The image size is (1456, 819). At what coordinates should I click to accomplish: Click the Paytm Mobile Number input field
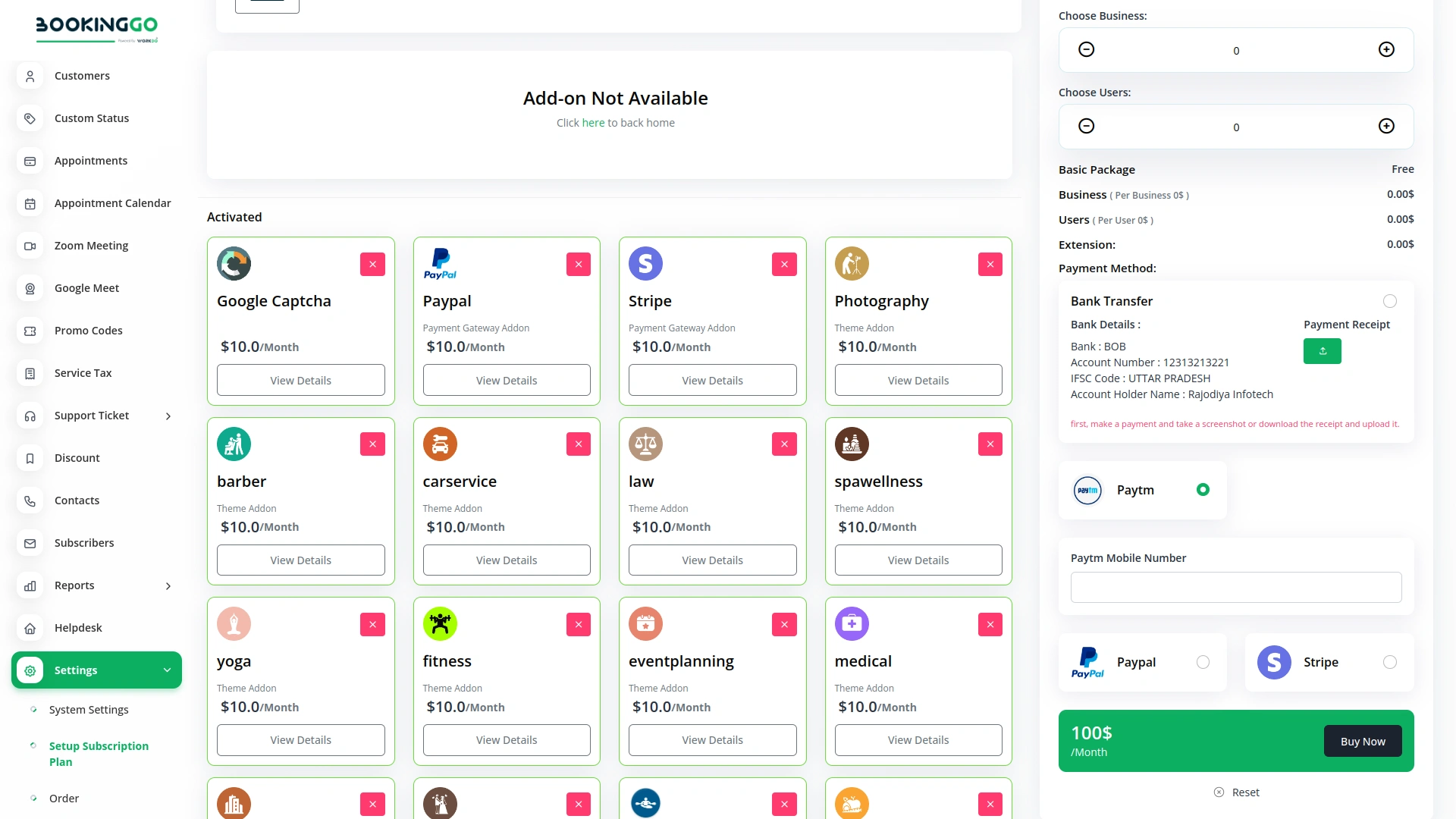(x=1235, y=588)
